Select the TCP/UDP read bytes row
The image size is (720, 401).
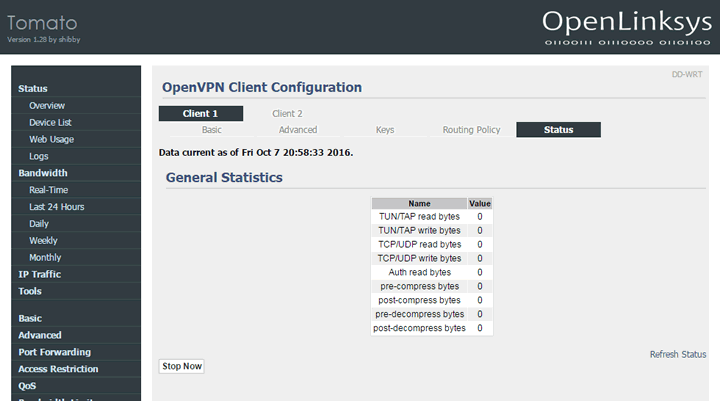(x=432, y=244)
